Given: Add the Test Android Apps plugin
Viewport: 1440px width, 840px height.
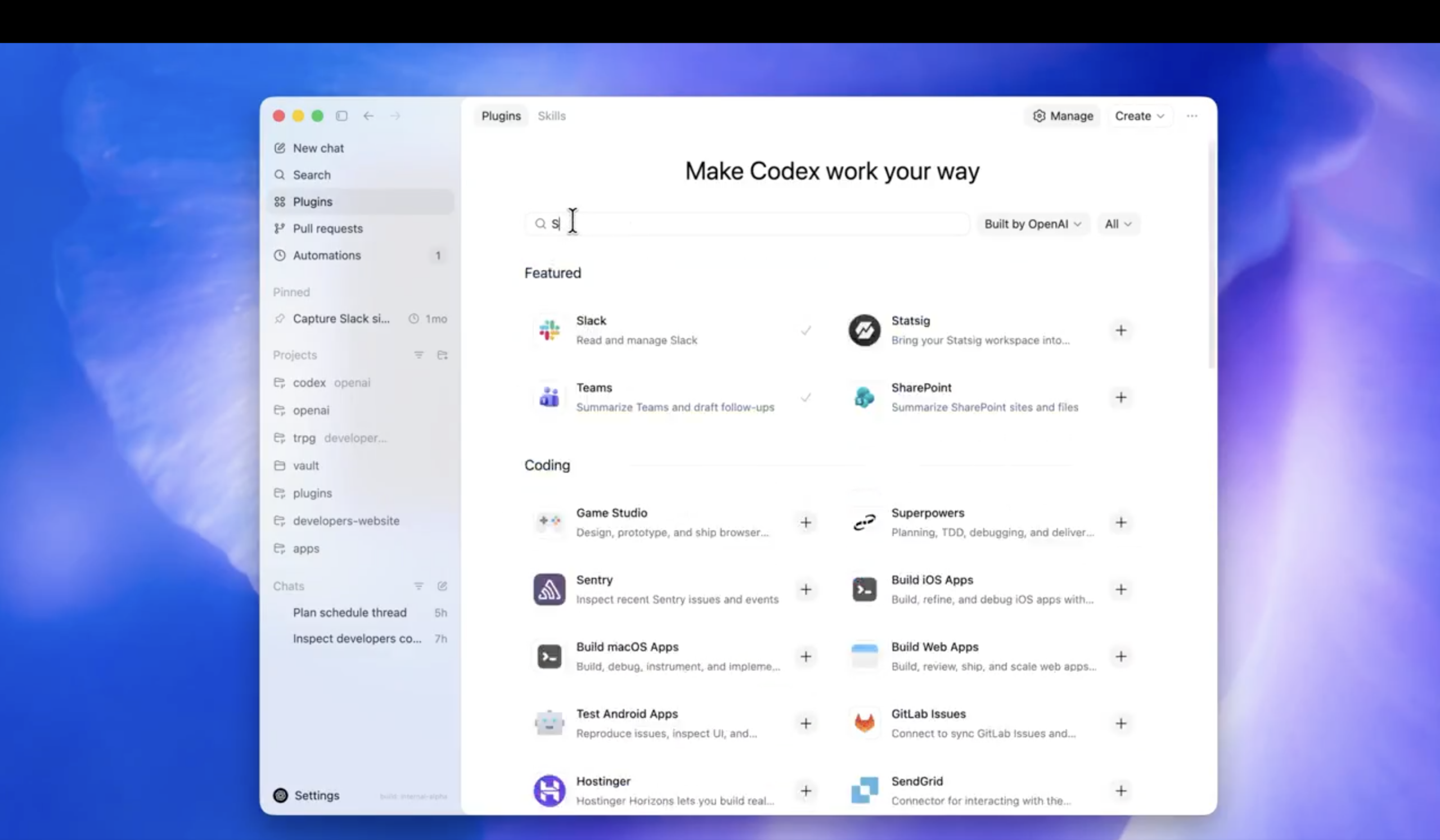Looking at the screenshot, I should point(805,724).
